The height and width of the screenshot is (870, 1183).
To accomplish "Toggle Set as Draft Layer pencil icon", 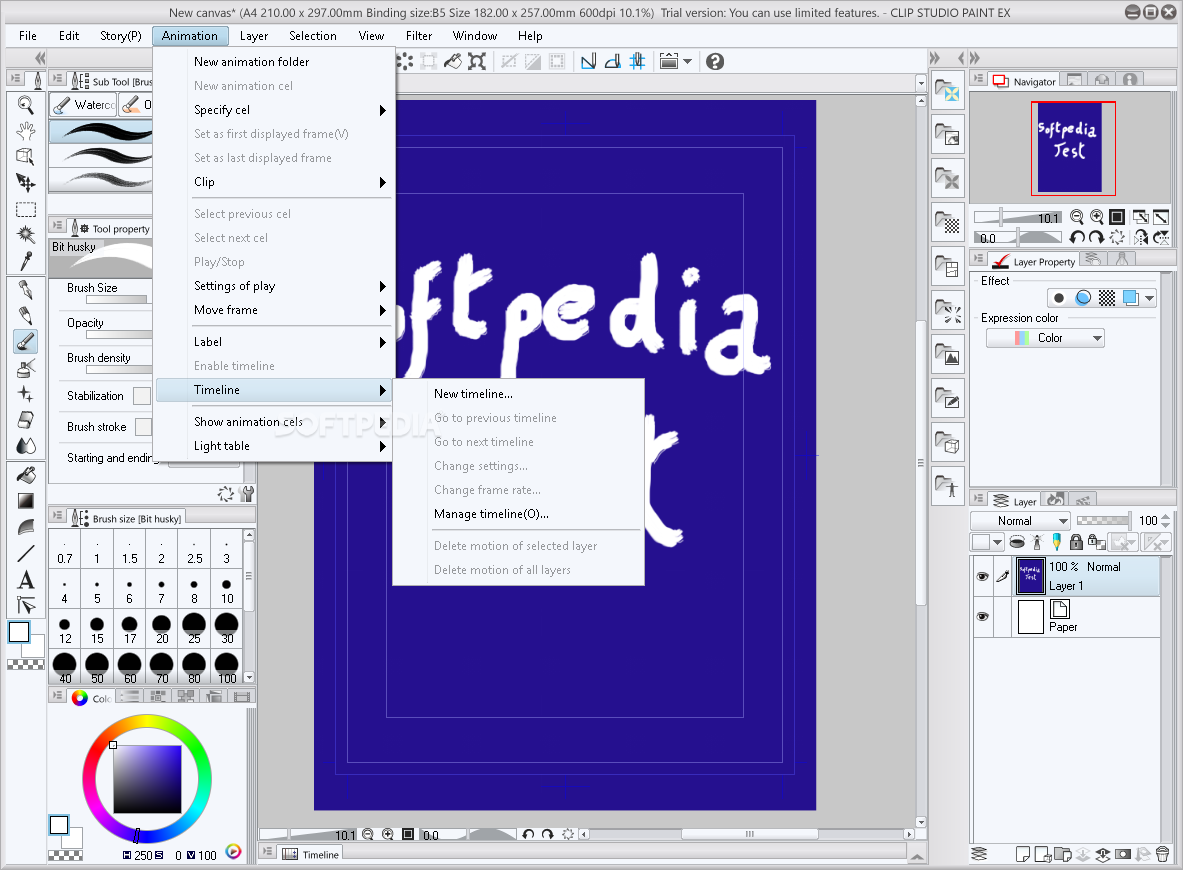I will 1056,542.
